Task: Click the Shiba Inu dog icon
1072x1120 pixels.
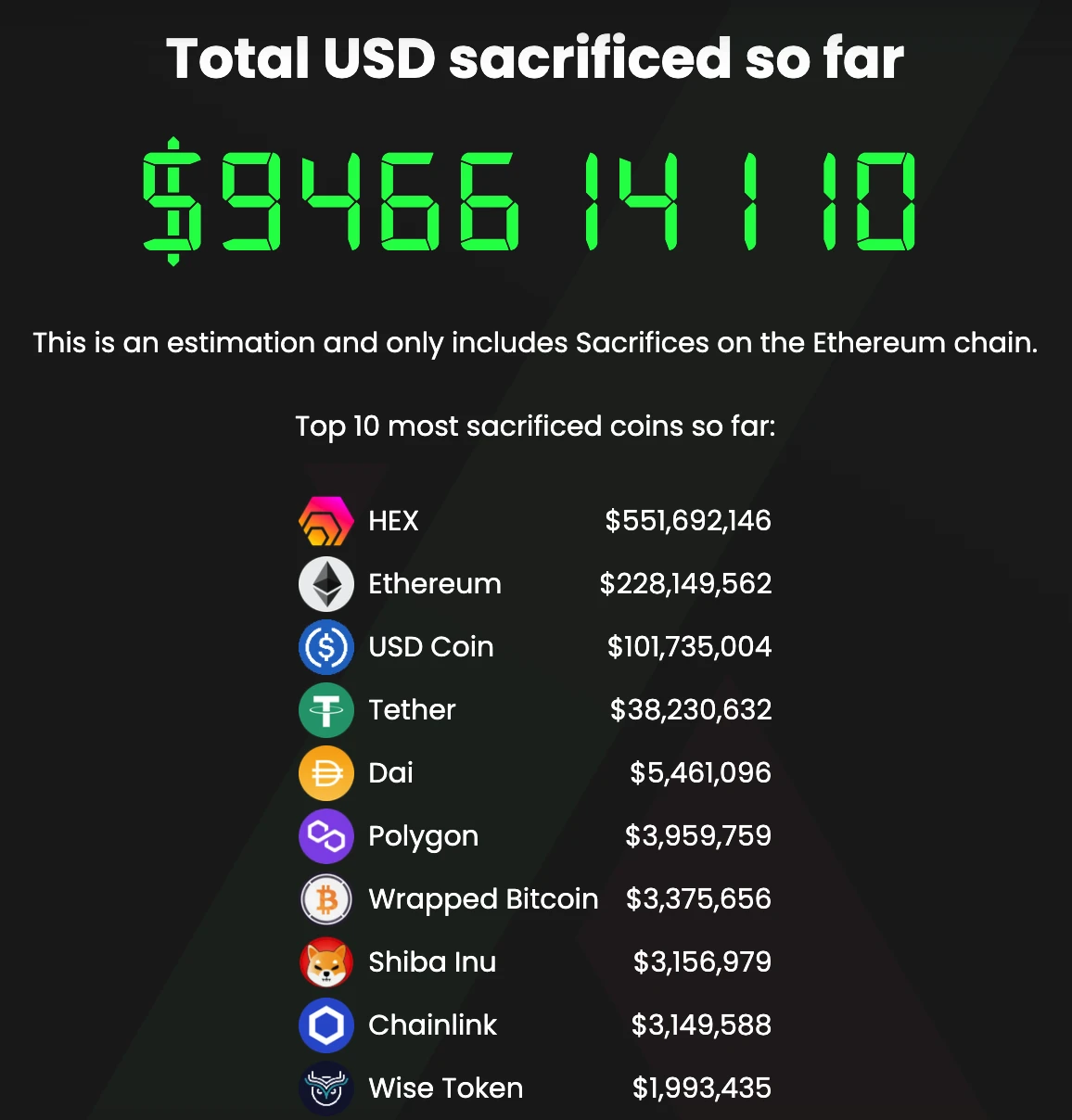Action: click(x=326, y=962)
